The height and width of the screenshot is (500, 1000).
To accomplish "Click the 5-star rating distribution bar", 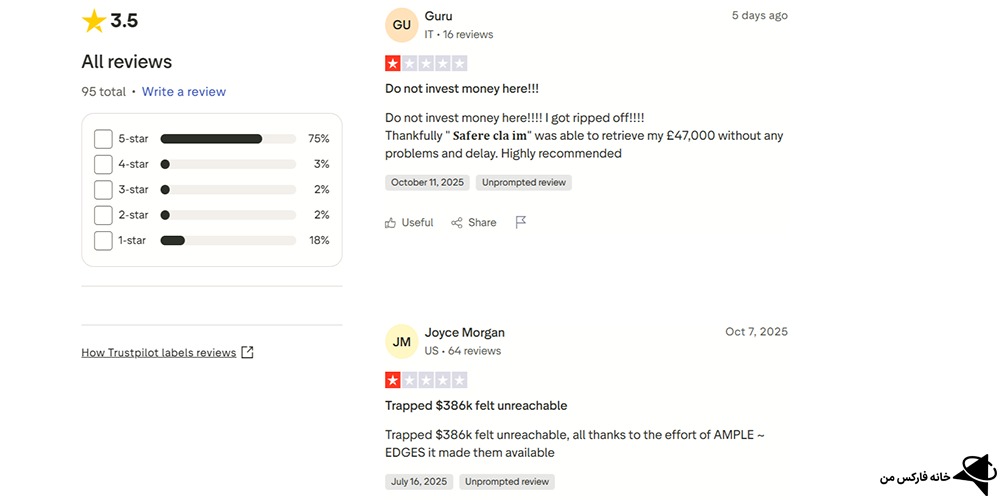I will pyautogui.click(x=228, y=139).
